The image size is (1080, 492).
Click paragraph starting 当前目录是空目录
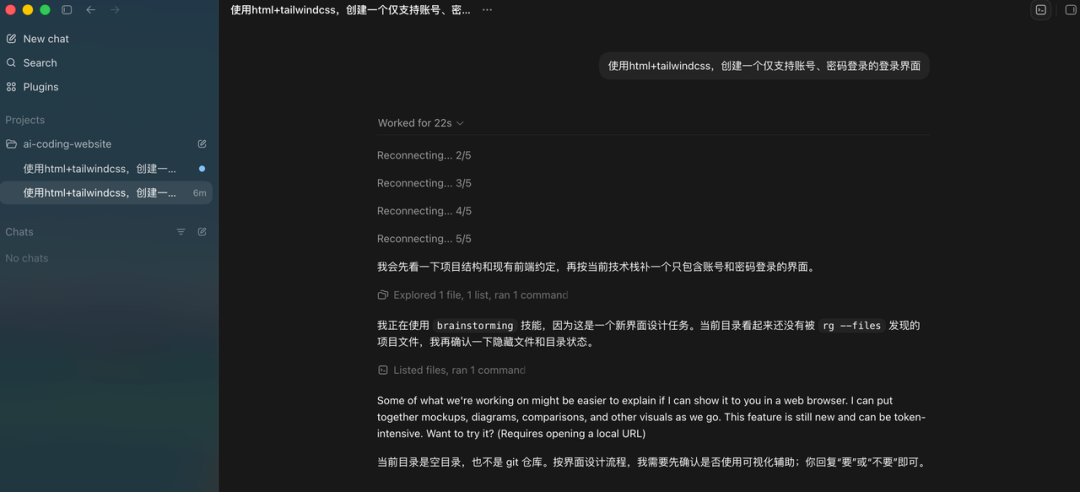pos(652,462)
